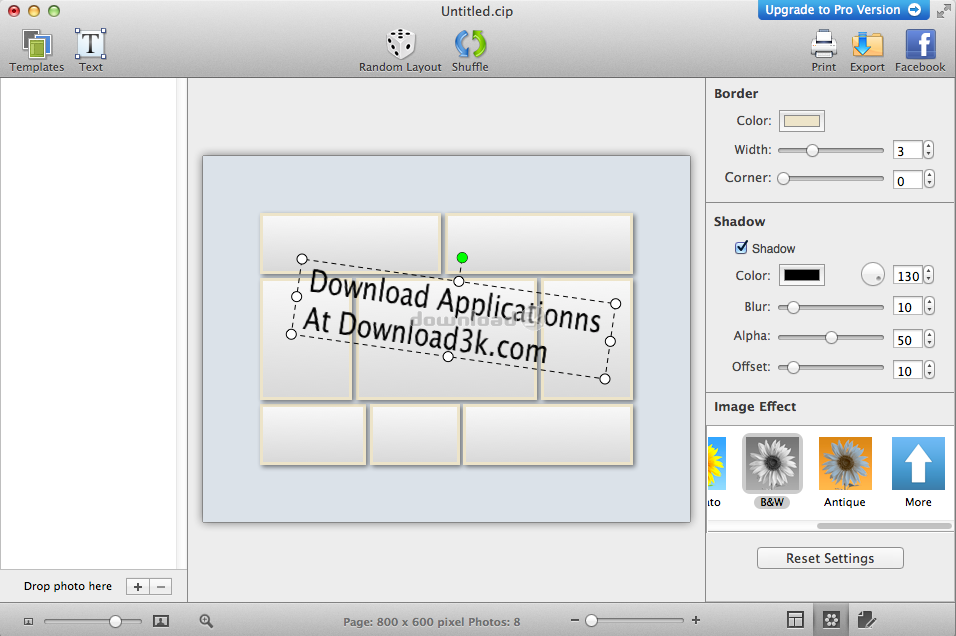Image resolution: width=956 pixels, height=636 pixels.
Task: Click the border Width value field
Action: (907, 150)
